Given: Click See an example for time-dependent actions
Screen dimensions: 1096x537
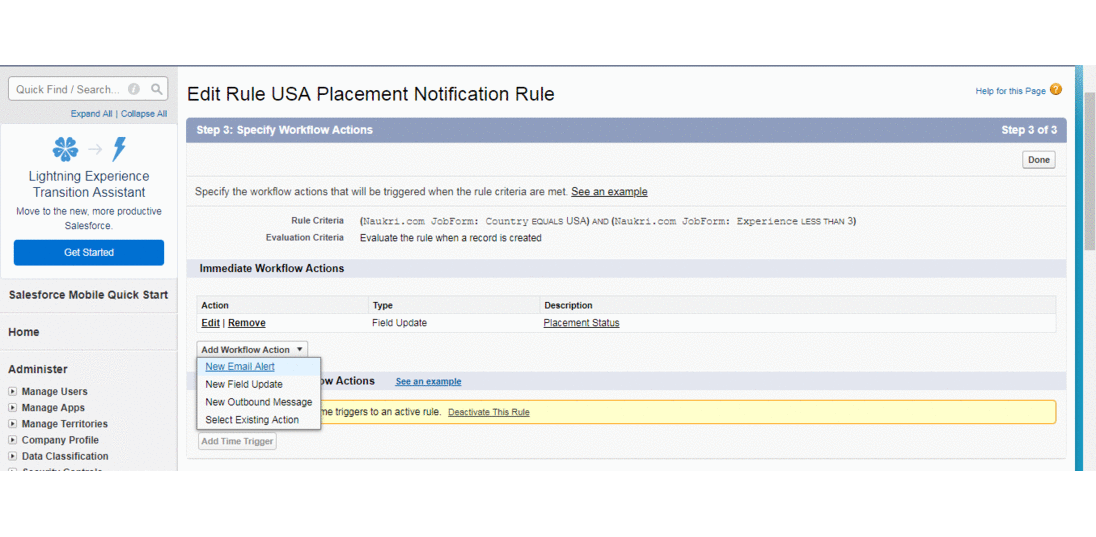Looking at the screenshot, I should pos(428,382).
